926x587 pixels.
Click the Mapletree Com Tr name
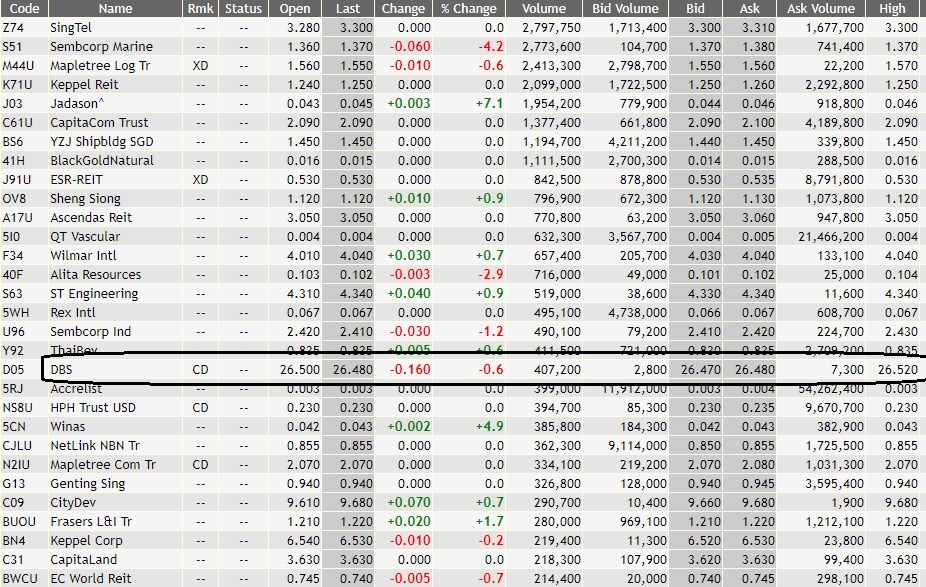[x=103, y=465]
